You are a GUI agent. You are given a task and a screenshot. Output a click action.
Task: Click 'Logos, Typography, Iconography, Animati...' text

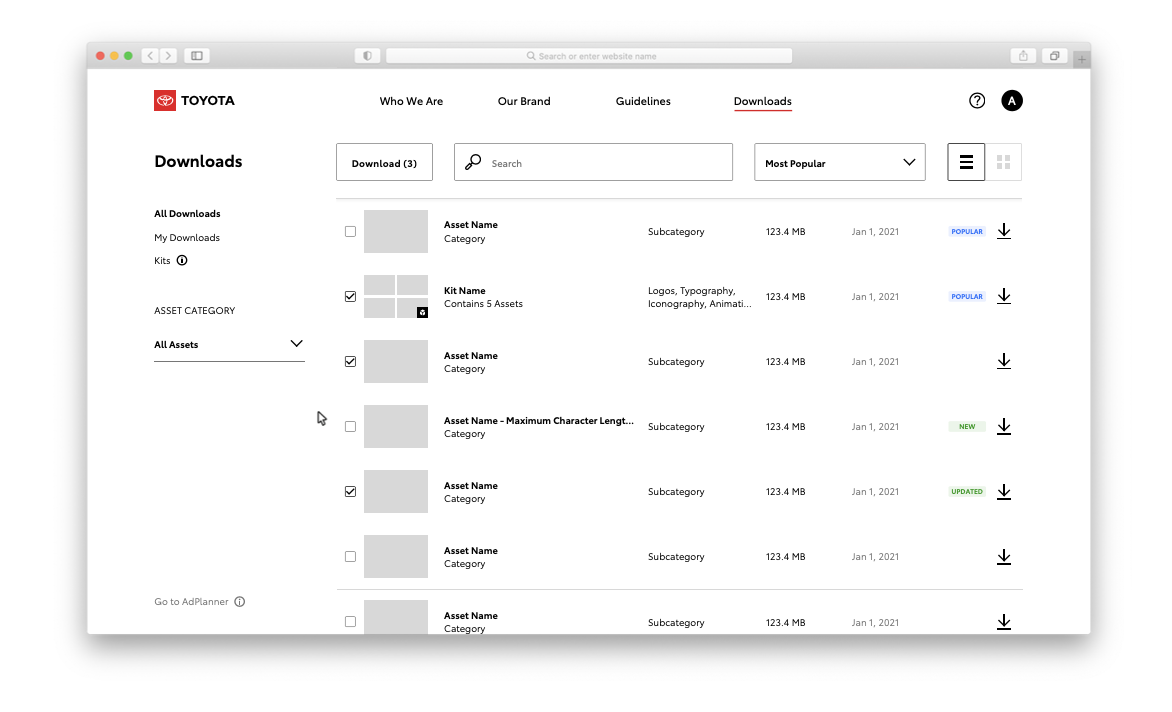click(700, 297)
